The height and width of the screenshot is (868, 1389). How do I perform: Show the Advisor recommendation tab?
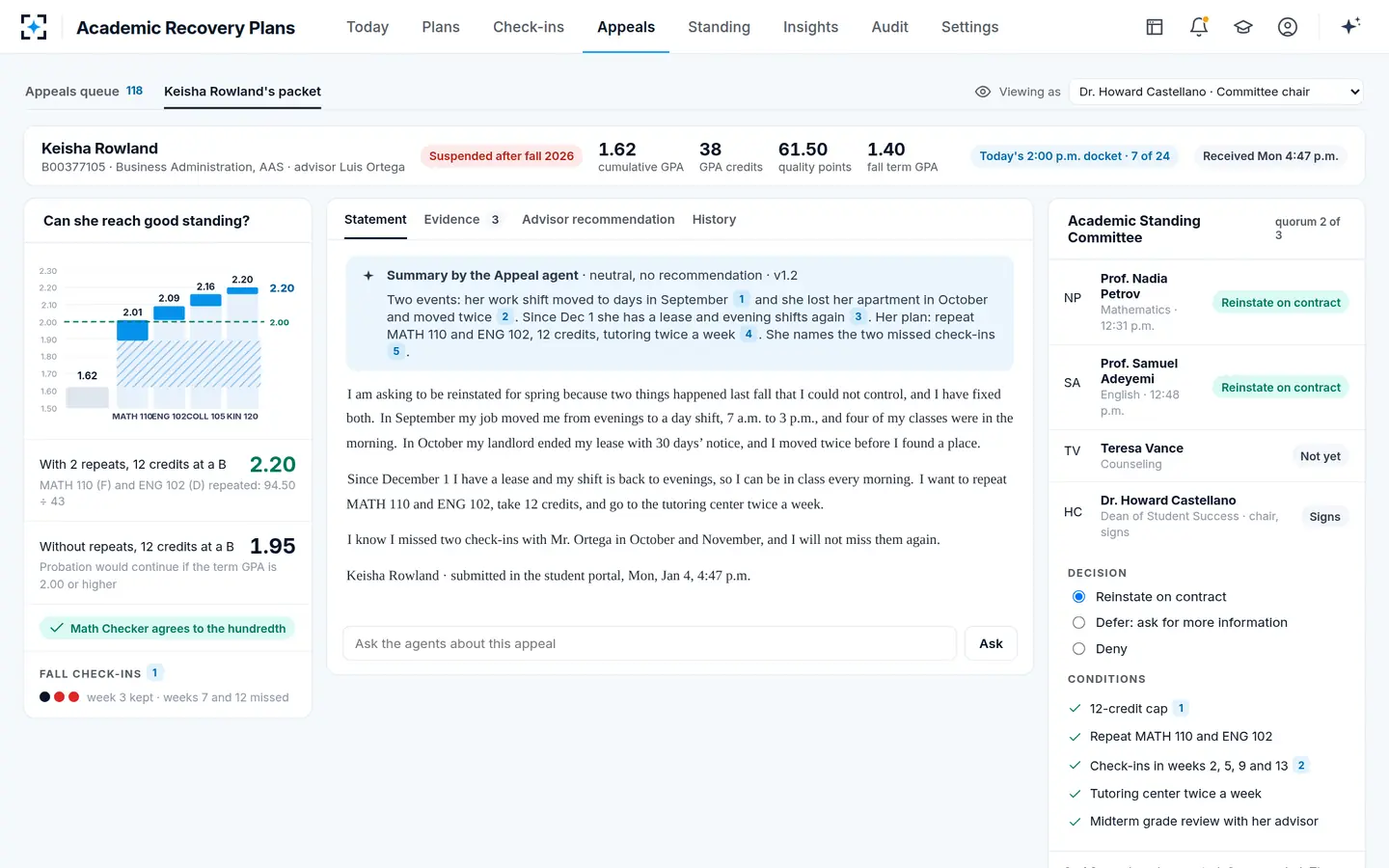(x=598, y=220)
